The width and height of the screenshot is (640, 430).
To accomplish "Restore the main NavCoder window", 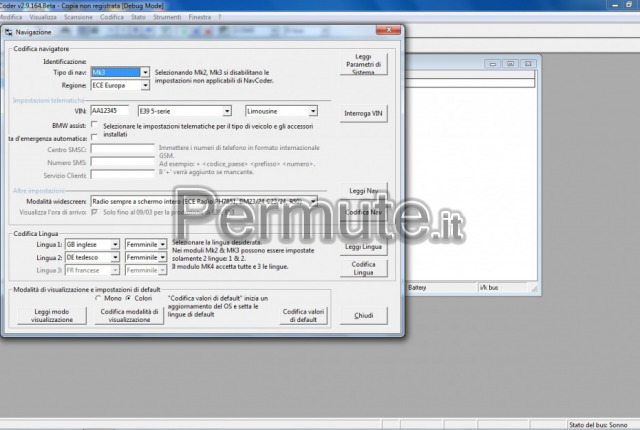I will (629, 5).
